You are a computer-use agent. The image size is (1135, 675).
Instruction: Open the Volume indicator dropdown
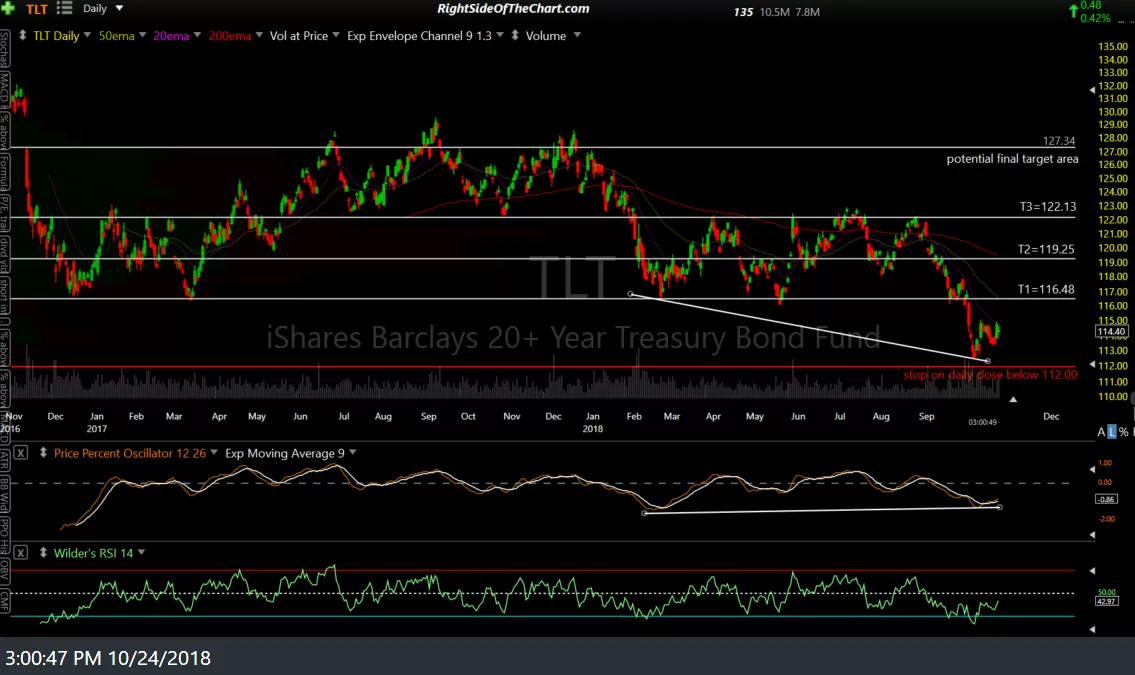tap(577, 35)
